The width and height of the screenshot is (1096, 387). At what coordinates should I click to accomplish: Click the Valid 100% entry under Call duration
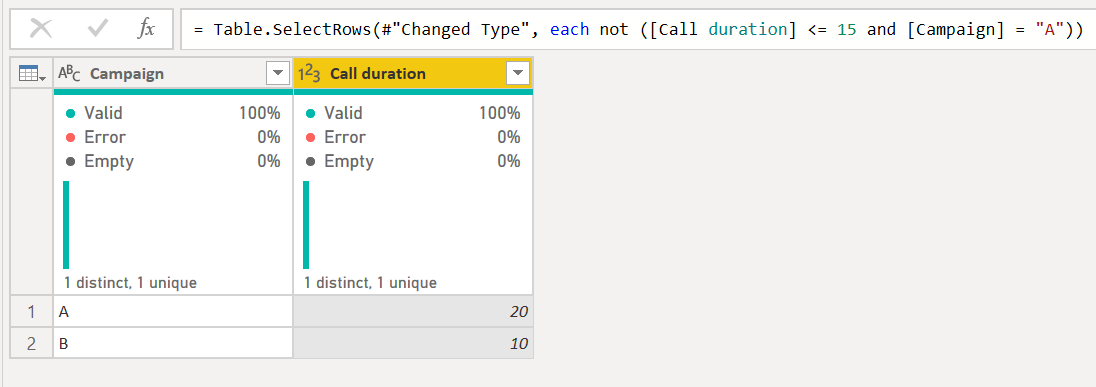pyautogui.click(x=413, y=113)
